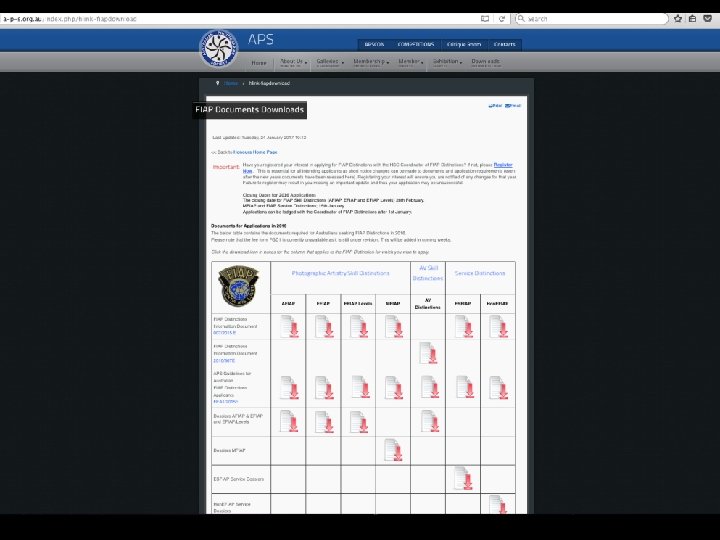Expand the About Us menu
The width and height of the screenshot is (720, 540).
click(293, 62)
